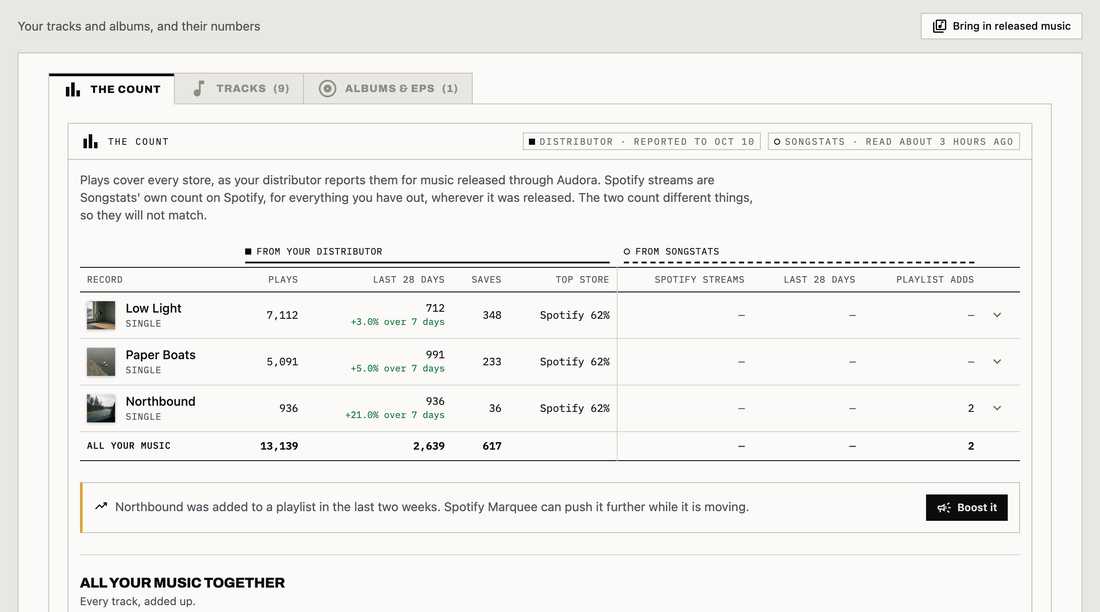The height and width of the screenshot is (612, 1100).
Task: Click total saves value 617
Action: tap(492, 446)
